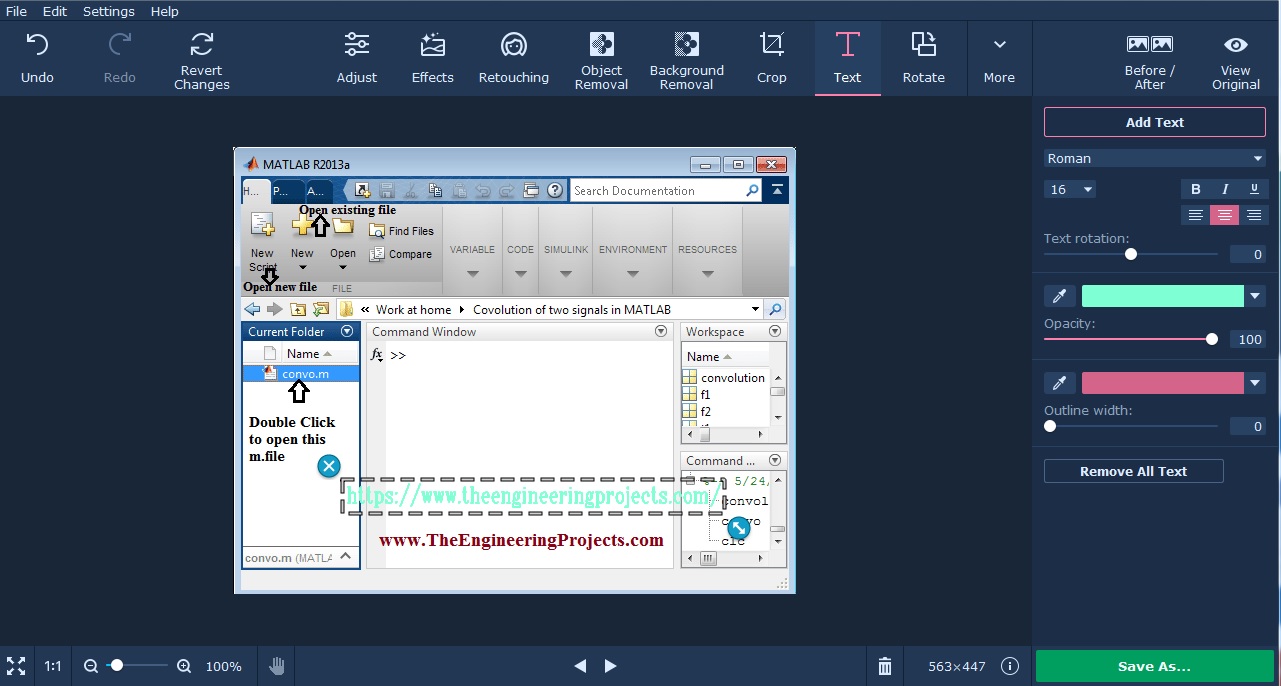The height and width of the screenshot is (686, 1281).
Task: Click the outline width value field
Action: coord(1248,426)
